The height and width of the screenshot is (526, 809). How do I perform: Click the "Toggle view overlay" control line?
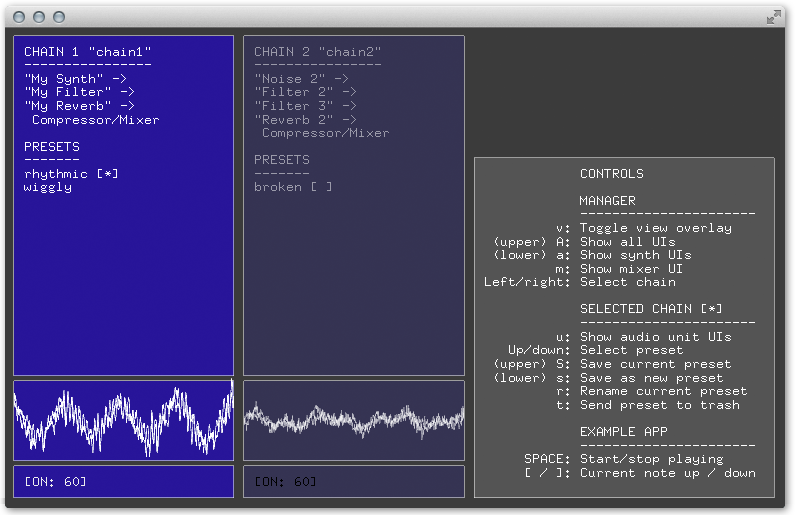click(x=644, y=228)
